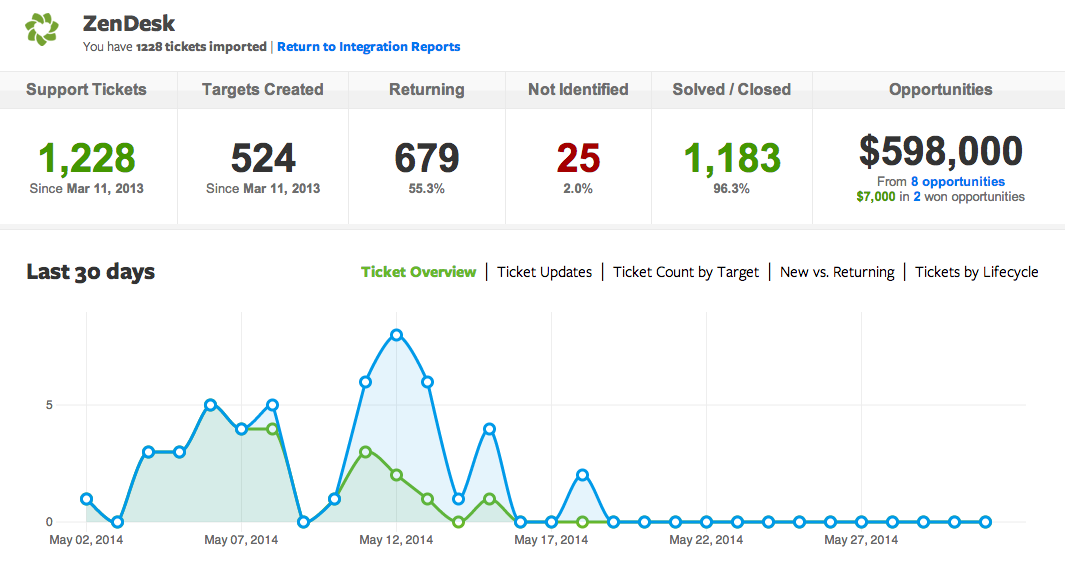Screen dimensions: 1065x577
Task: Click blue data point above May 02, 2014
Action: click(x=86, y=499)
